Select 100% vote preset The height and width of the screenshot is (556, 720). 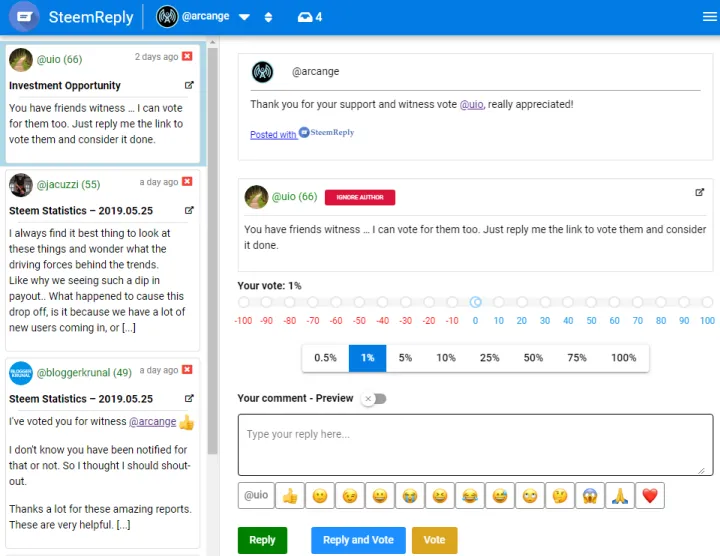point(624,358)
